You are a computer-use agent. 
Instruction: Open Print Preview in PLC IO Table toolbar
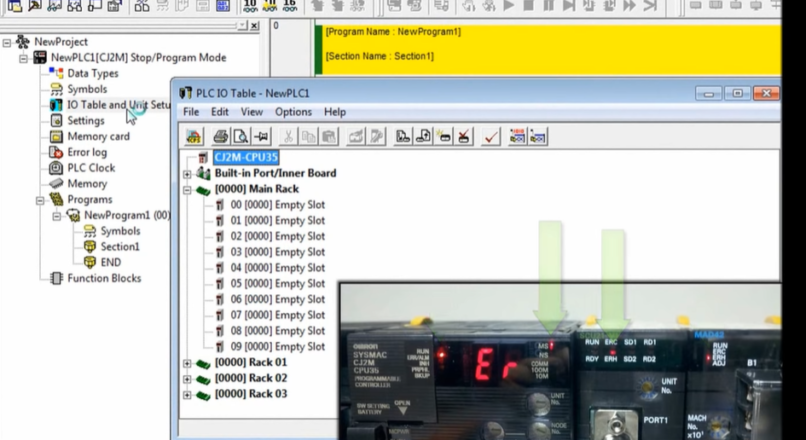[x=241, y=137]
